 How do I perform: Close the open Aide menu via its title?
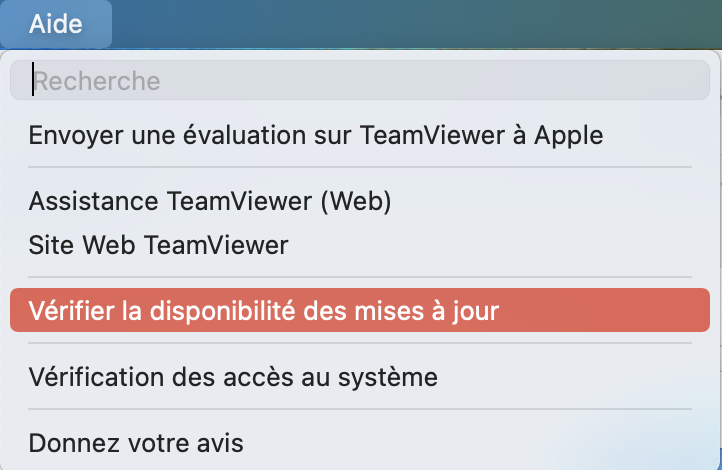point(56,24)
